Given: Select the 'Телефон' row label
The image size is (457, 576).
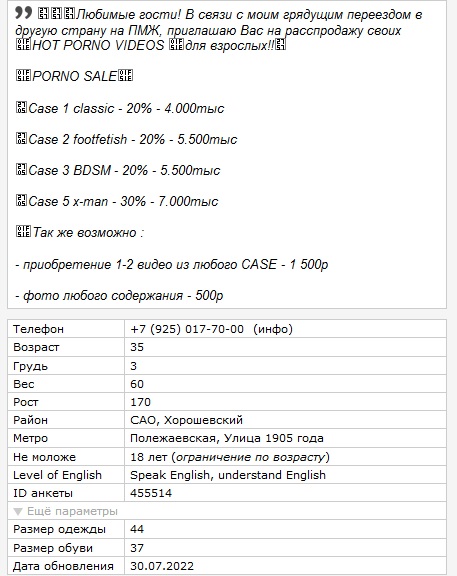Looking at the screenshot, I should (x=38, y=329).
